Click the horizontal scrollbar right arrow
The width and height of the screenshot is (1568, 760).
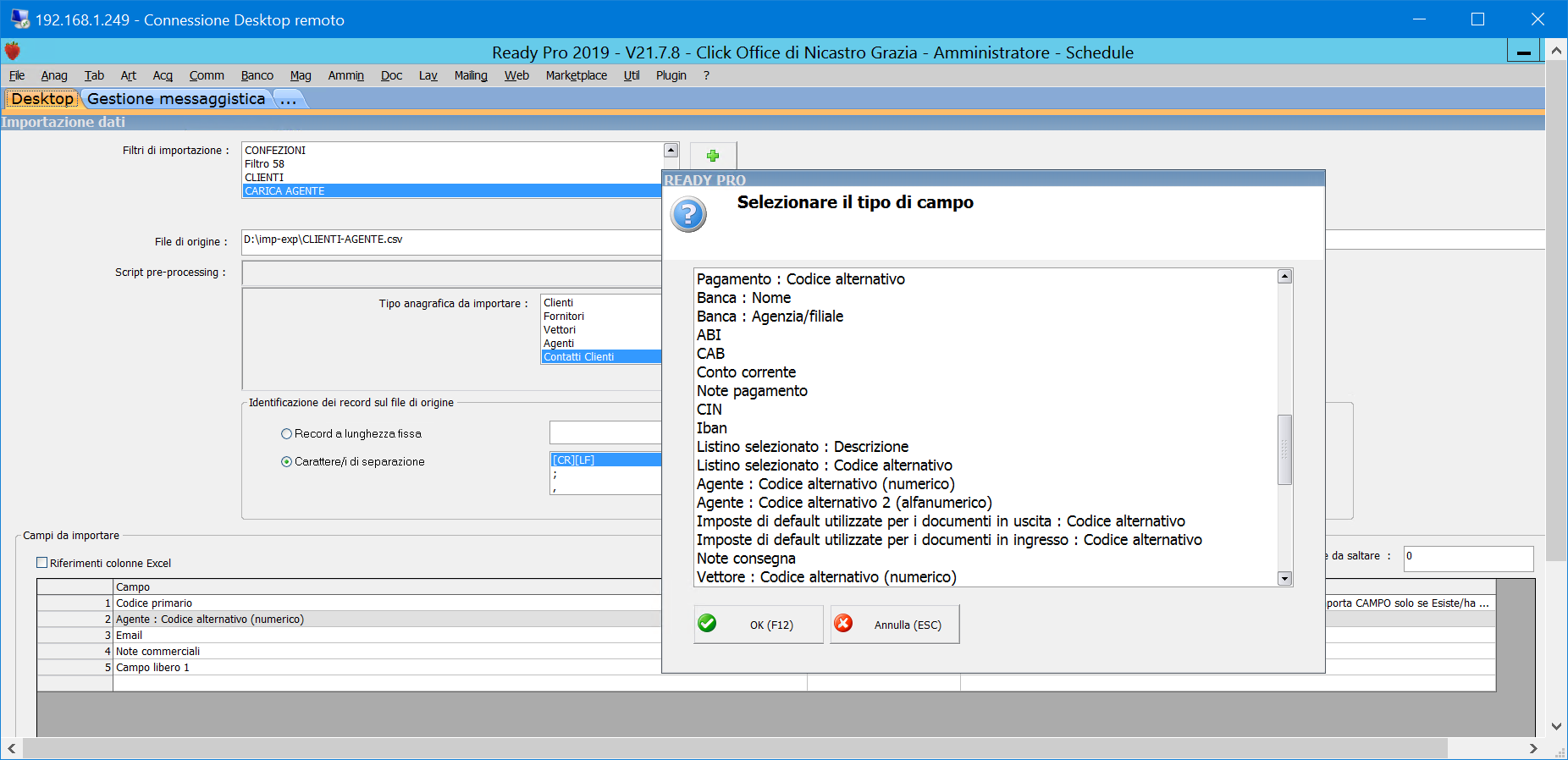(x=1533, y=749)
